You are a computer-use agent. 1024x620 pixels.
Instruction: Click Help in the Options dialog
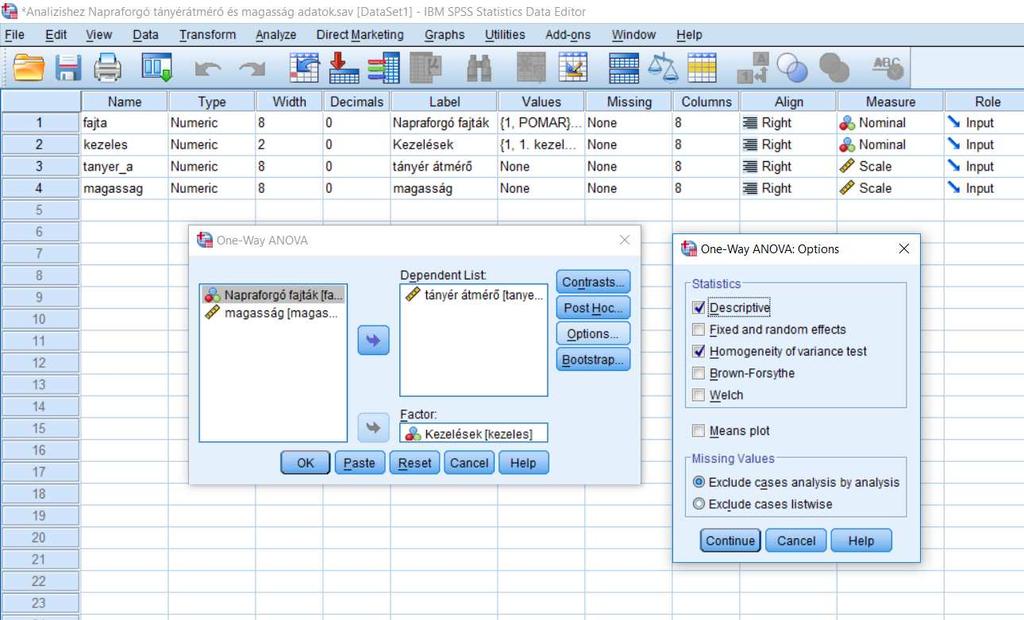point(861,540)
